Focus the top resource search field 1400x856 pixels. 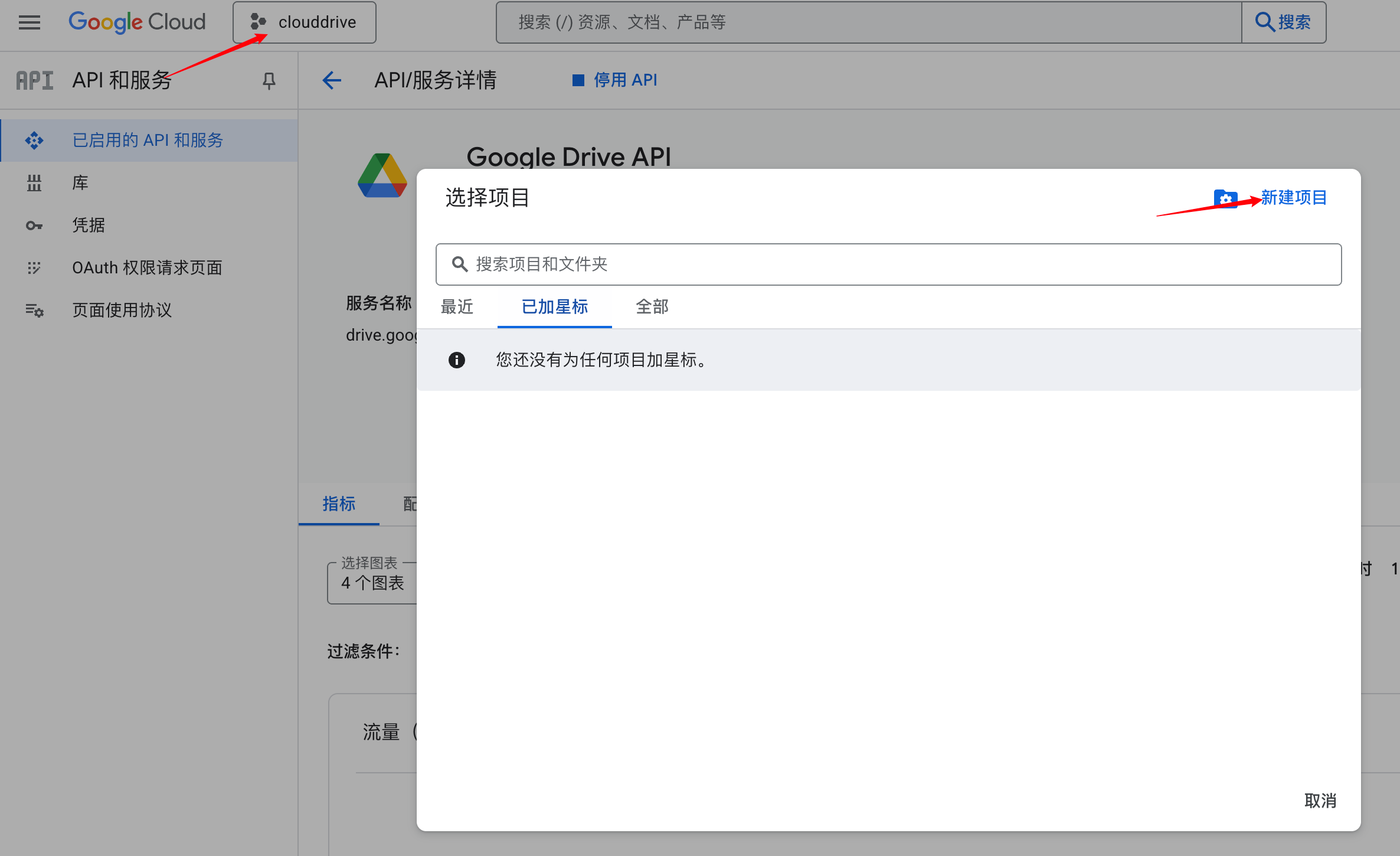tap(869, 22)
